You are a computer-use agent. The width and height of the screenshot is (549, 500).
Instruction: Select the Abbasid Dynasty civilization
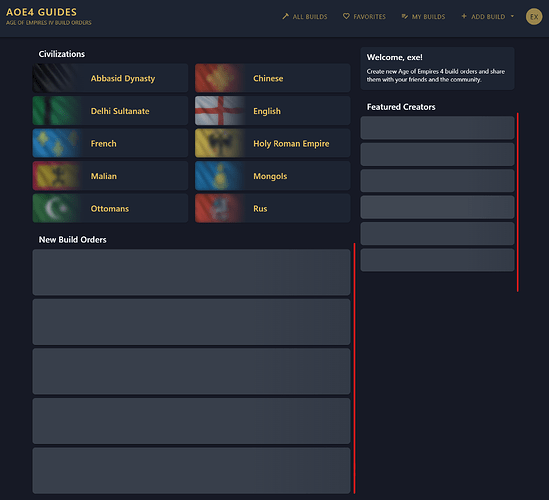point(110,78)
